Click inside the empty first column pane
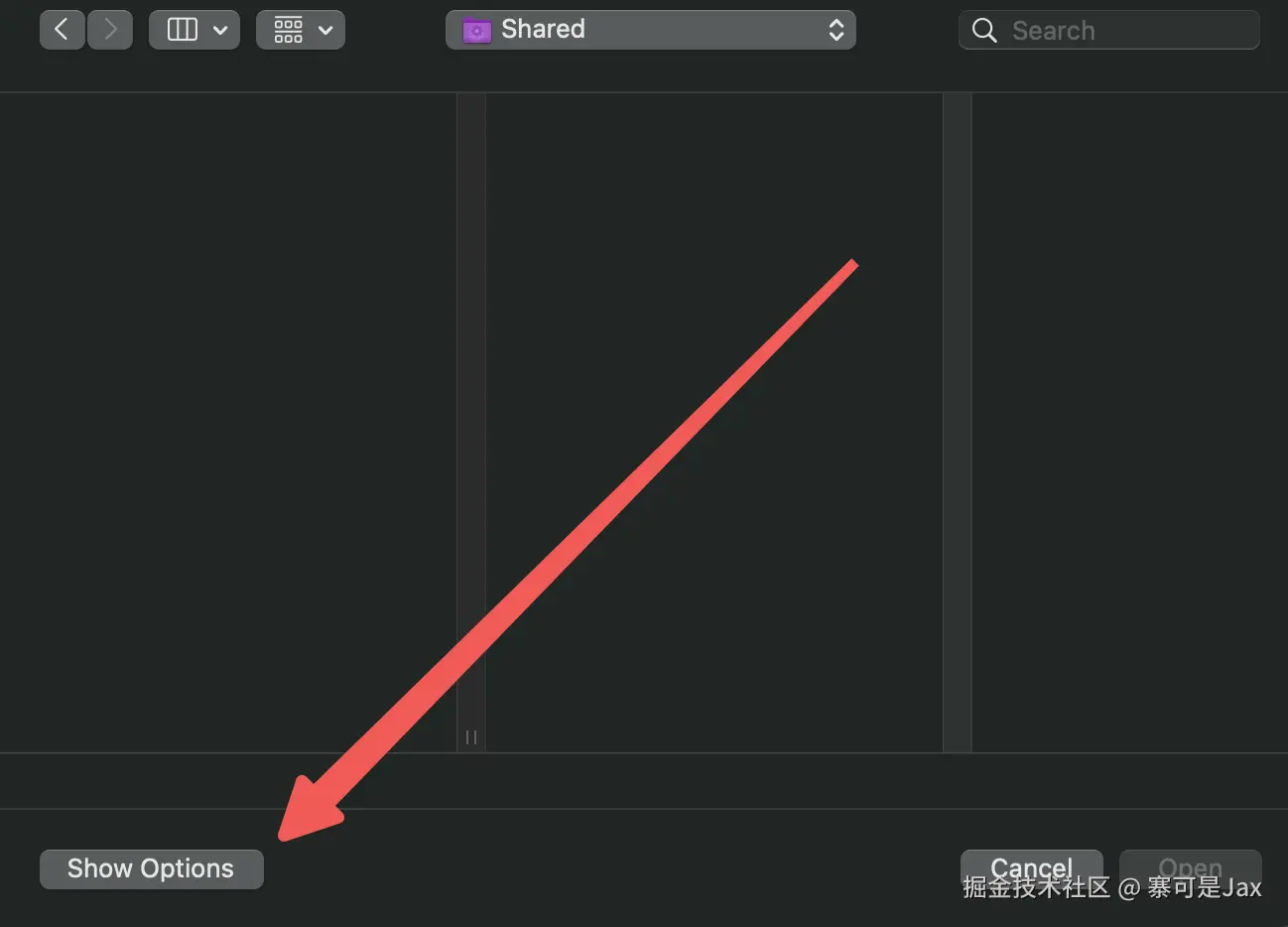This screenshot has width=1288, height=927. click(x=228, y=422)
